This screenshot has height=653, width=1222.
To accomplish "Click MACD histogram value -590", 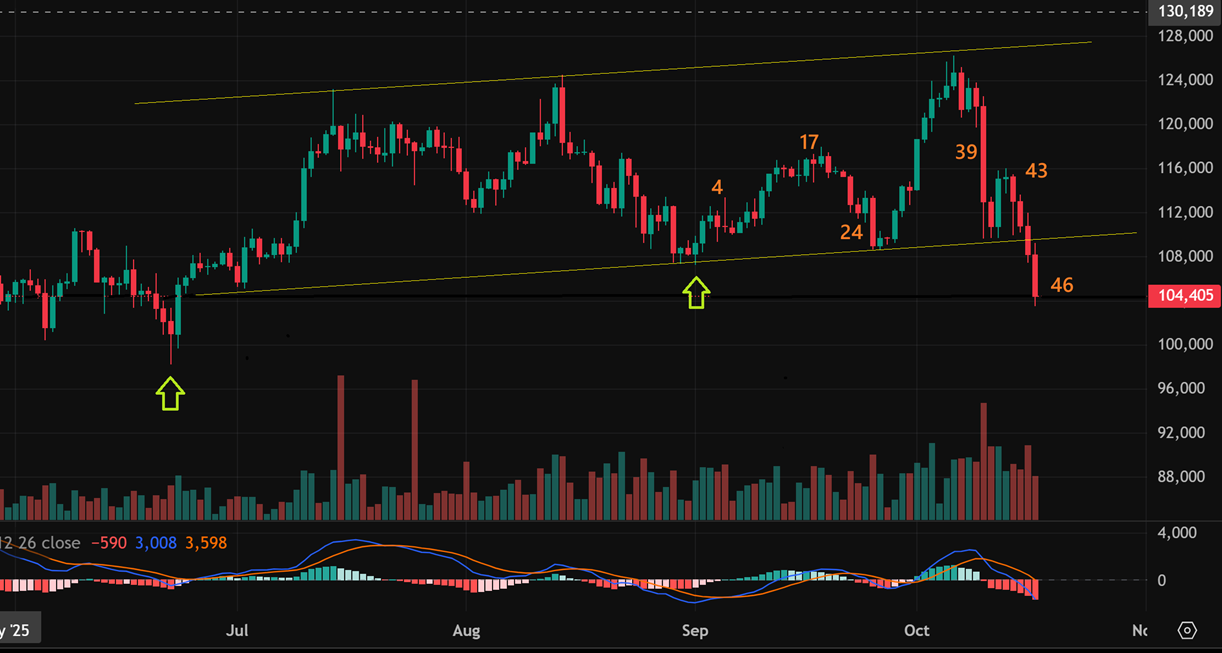I will coord(110,543).
